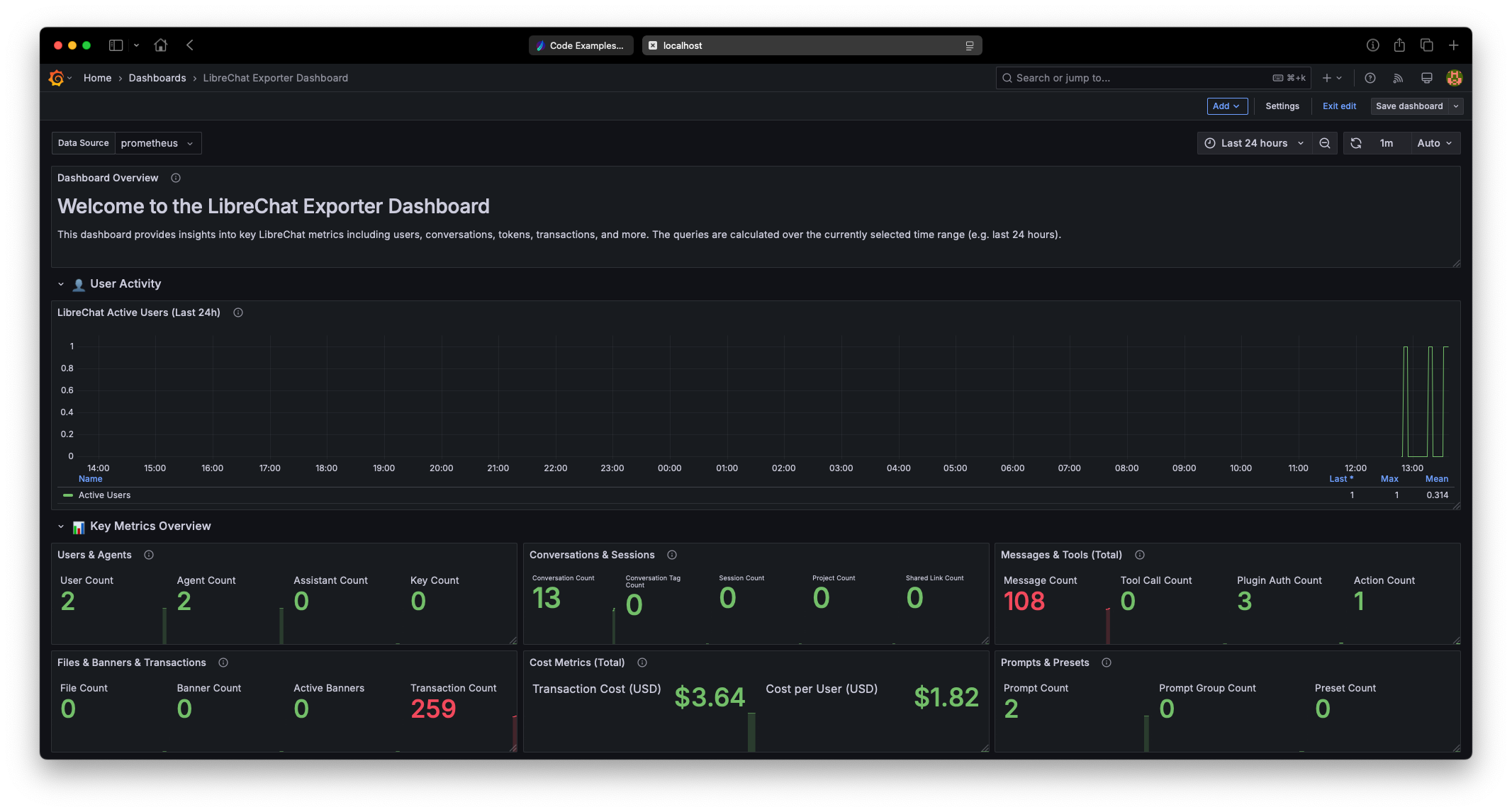The height and width of the screenshot is (812, 1512).
Task: Open the prometheus data source dropdown
Action: tap(158, 143)
